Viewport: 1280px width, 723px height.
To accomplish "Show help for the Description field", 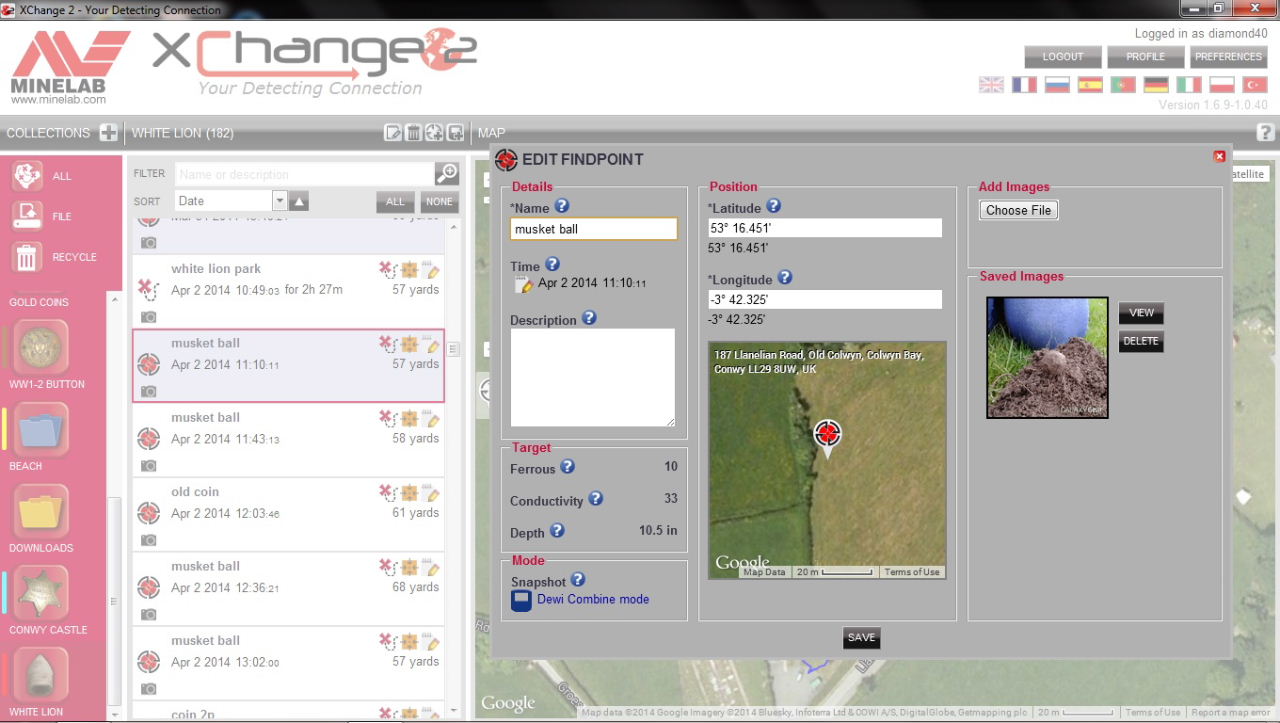I will click(589, 318).
